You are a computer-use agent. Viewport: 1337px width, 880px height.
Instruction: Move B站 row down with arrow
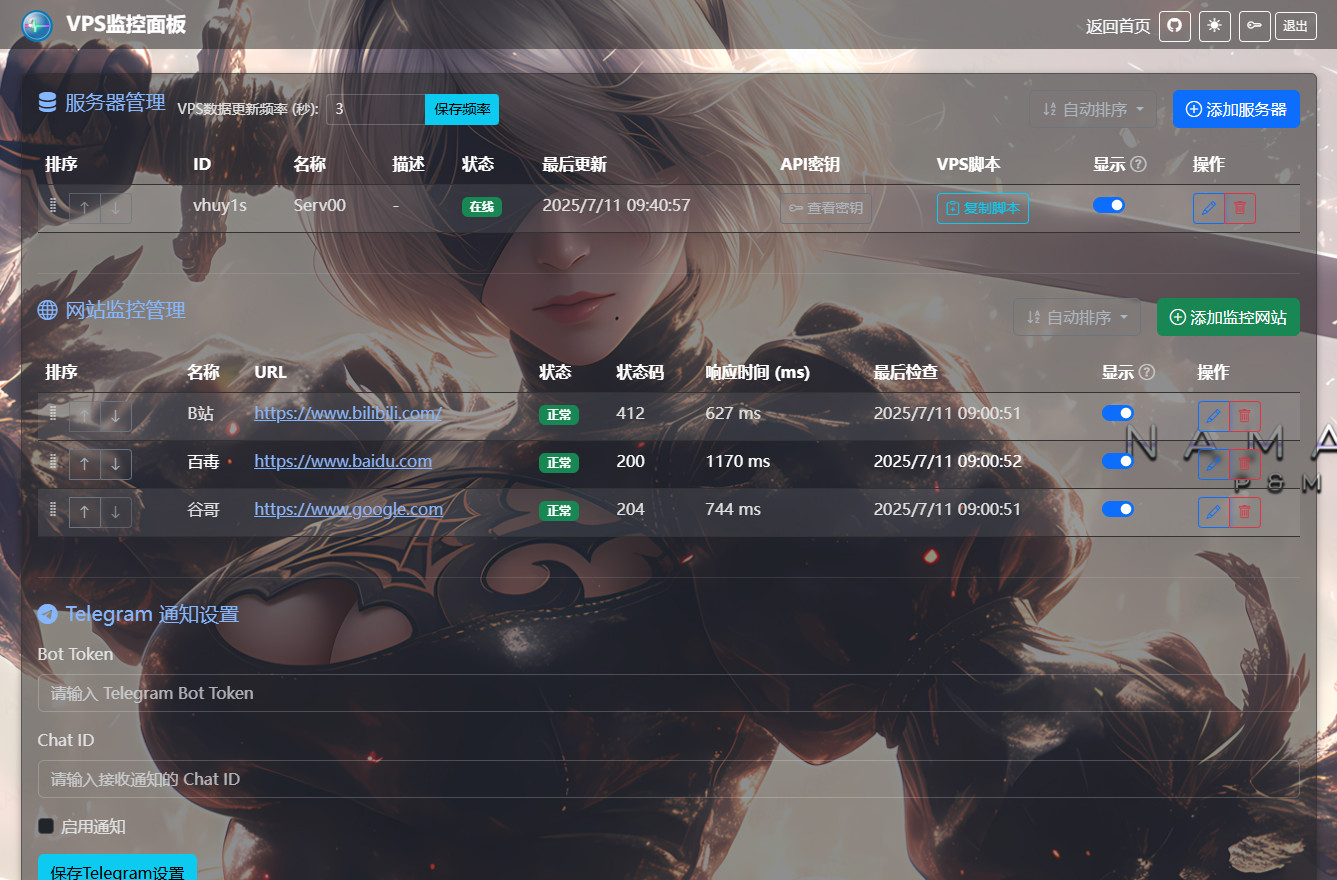click(116, 415)
